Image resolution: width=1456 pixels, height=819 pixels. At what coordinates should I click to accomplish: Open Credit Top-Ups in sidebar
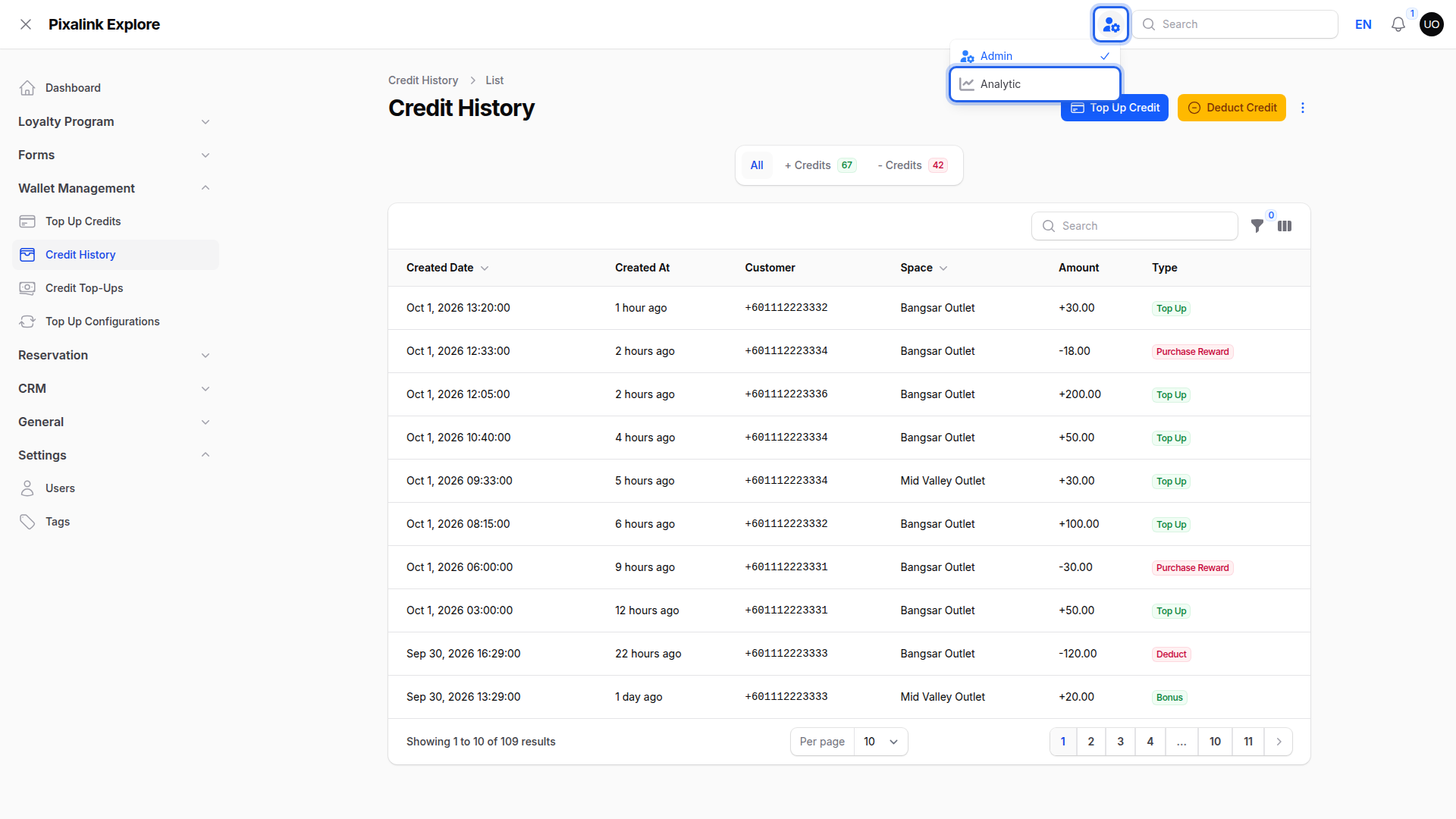[x=115, y=288]
